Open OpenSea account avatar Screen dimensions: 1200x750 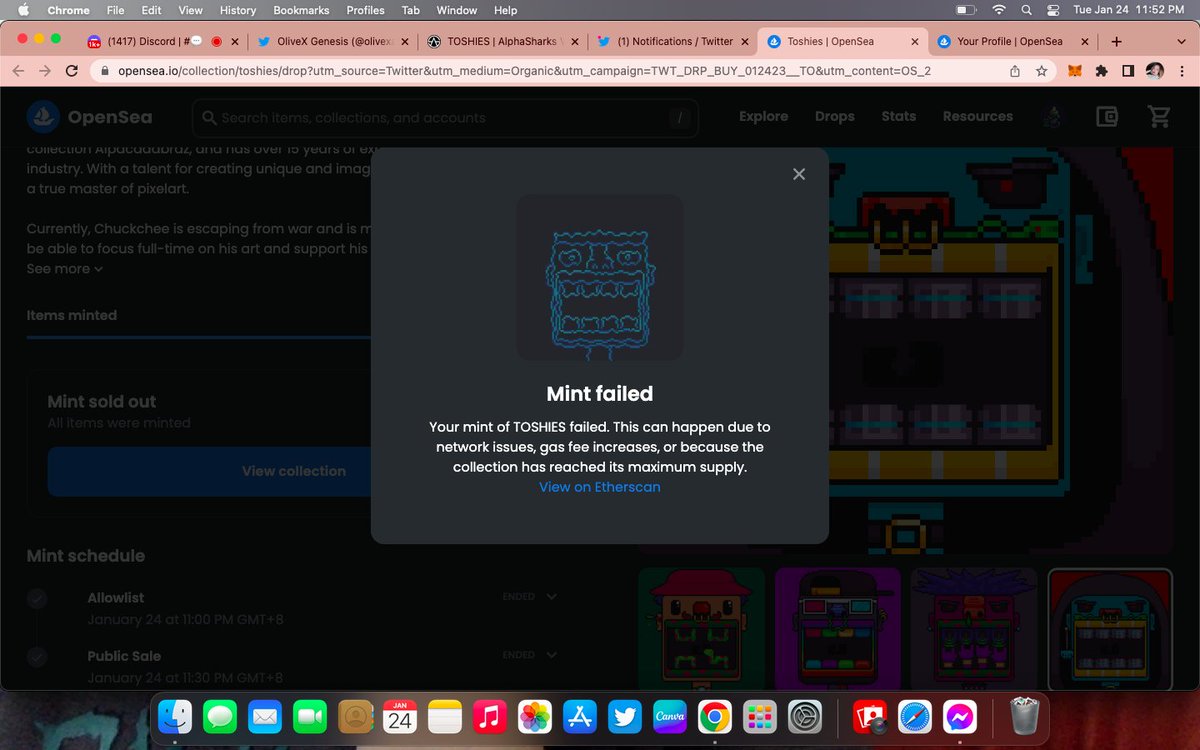click(x=1053, y=116)
